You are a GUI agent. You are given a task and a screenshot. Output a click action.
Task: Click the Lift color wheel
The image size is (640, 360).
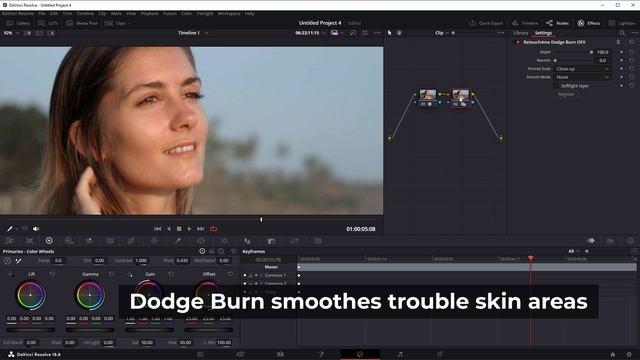pos(31,295)
